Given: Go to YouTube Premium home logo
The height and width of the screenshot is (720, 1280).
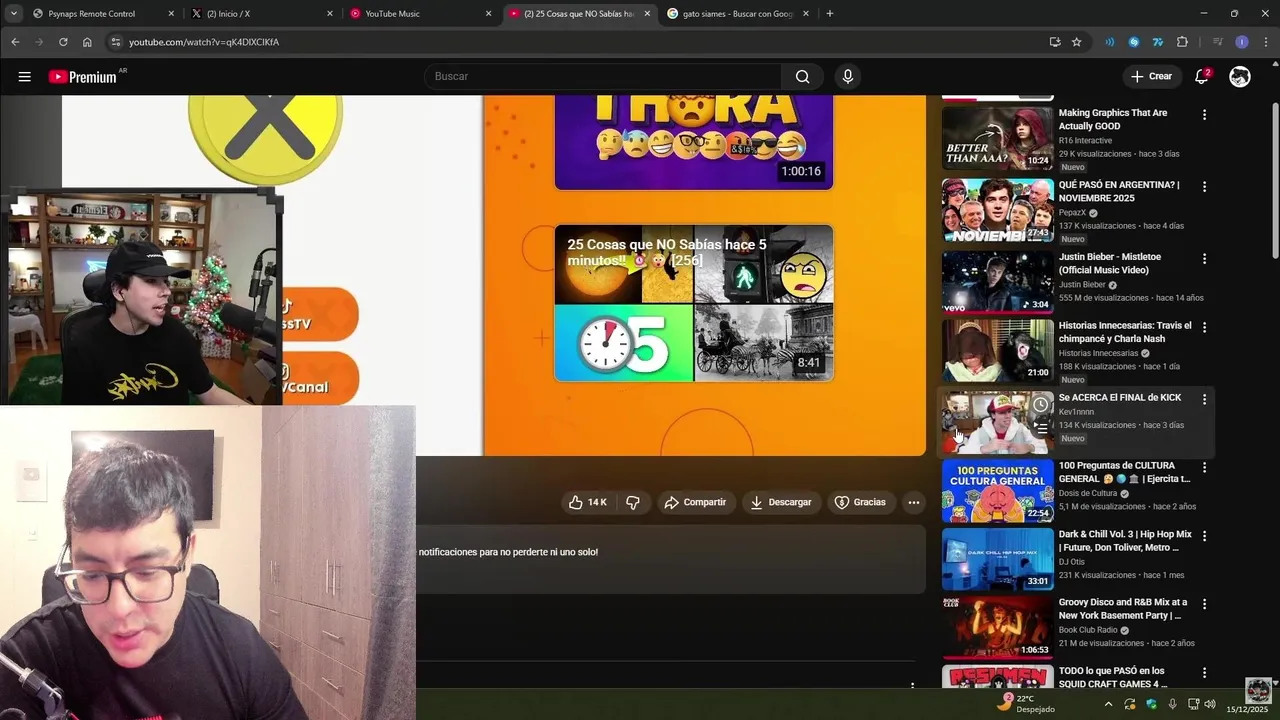Looking at the screenshot, I should pos(82,77).
